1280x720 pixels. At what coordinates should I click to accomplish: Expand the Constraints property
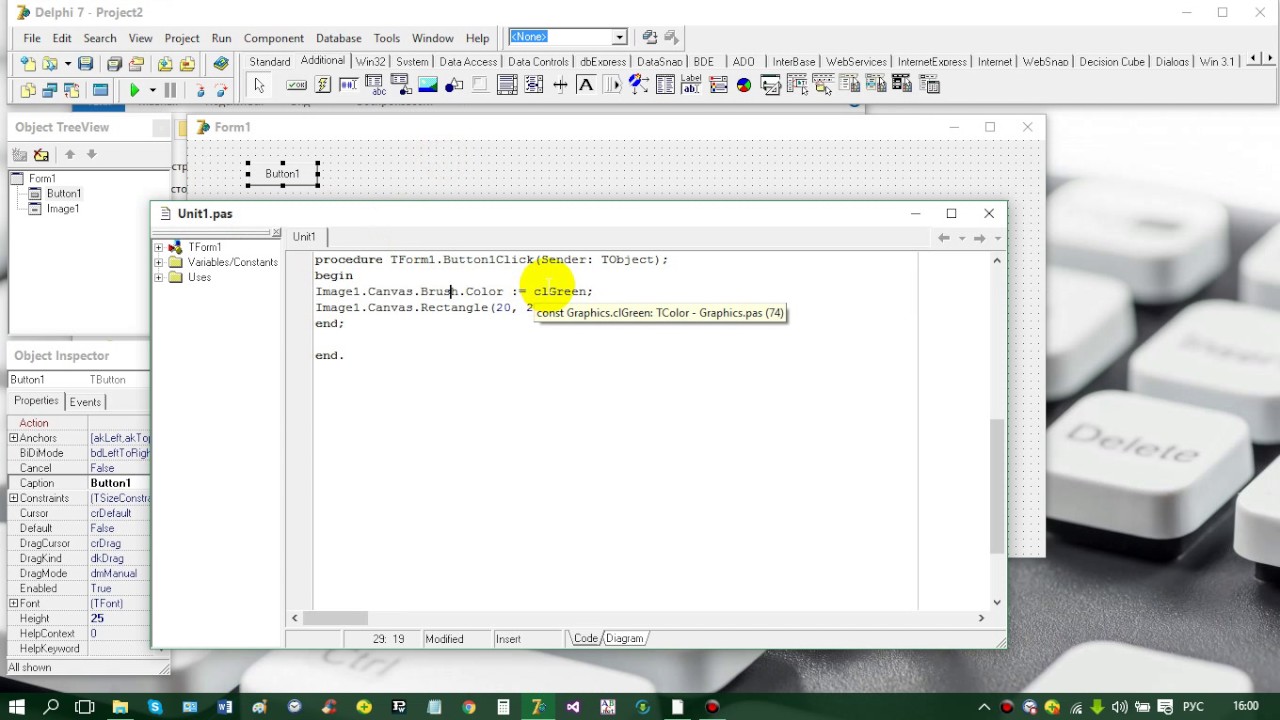click(x=13, y=498)
